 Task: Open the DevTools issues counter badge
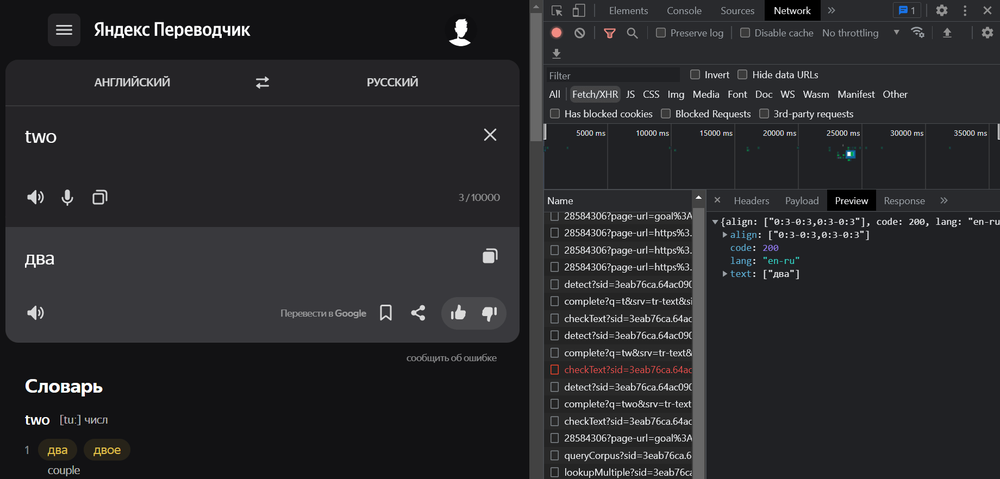click(x=906, y=10)
